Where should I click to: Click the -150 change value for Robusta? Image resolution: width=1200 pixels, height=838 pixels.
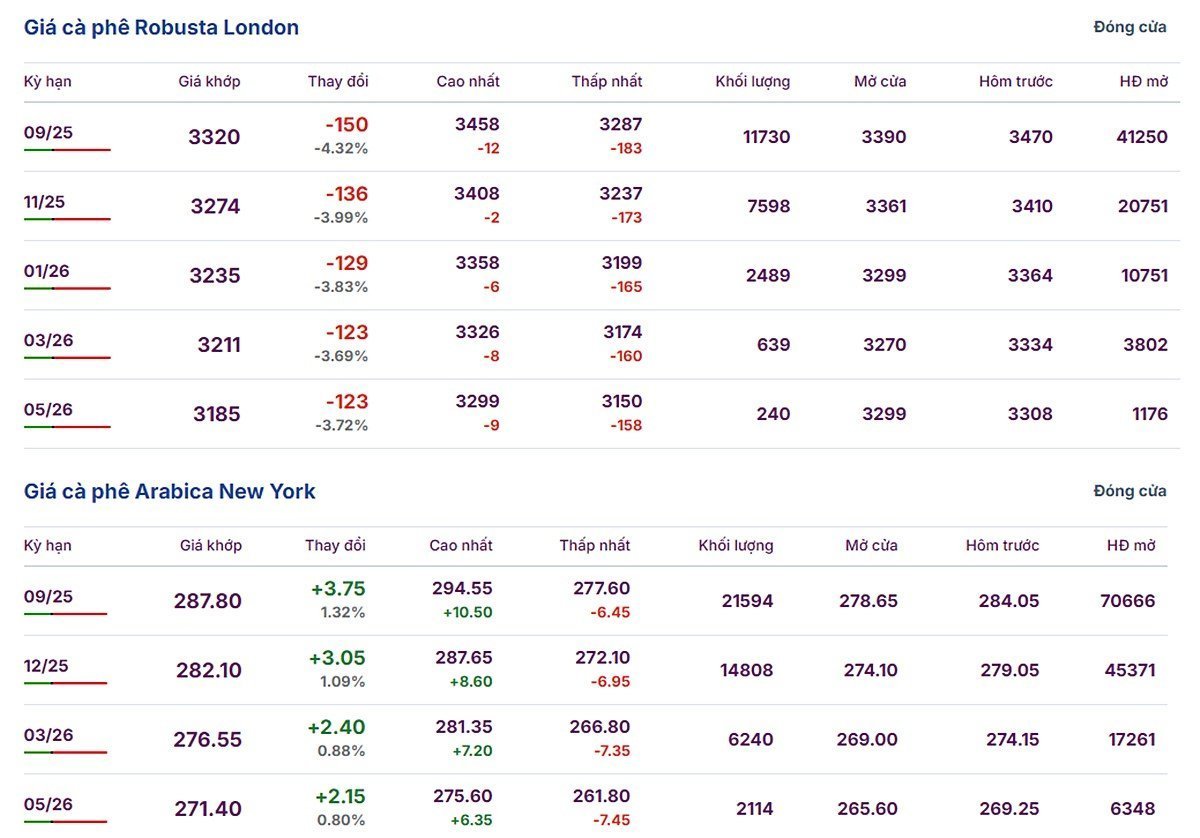(346, 125)
